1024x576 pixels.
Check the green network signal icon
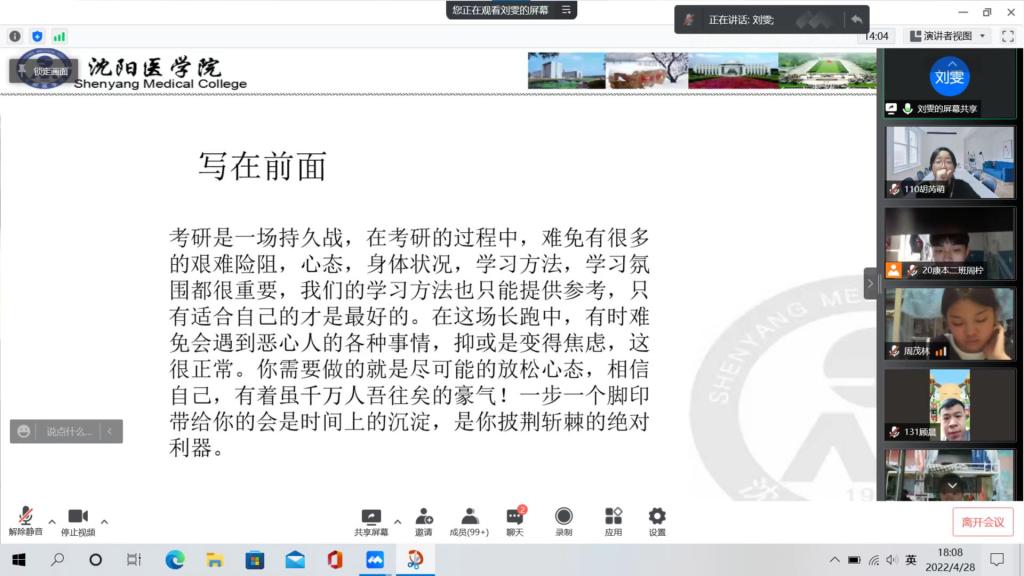click(60, 36)
